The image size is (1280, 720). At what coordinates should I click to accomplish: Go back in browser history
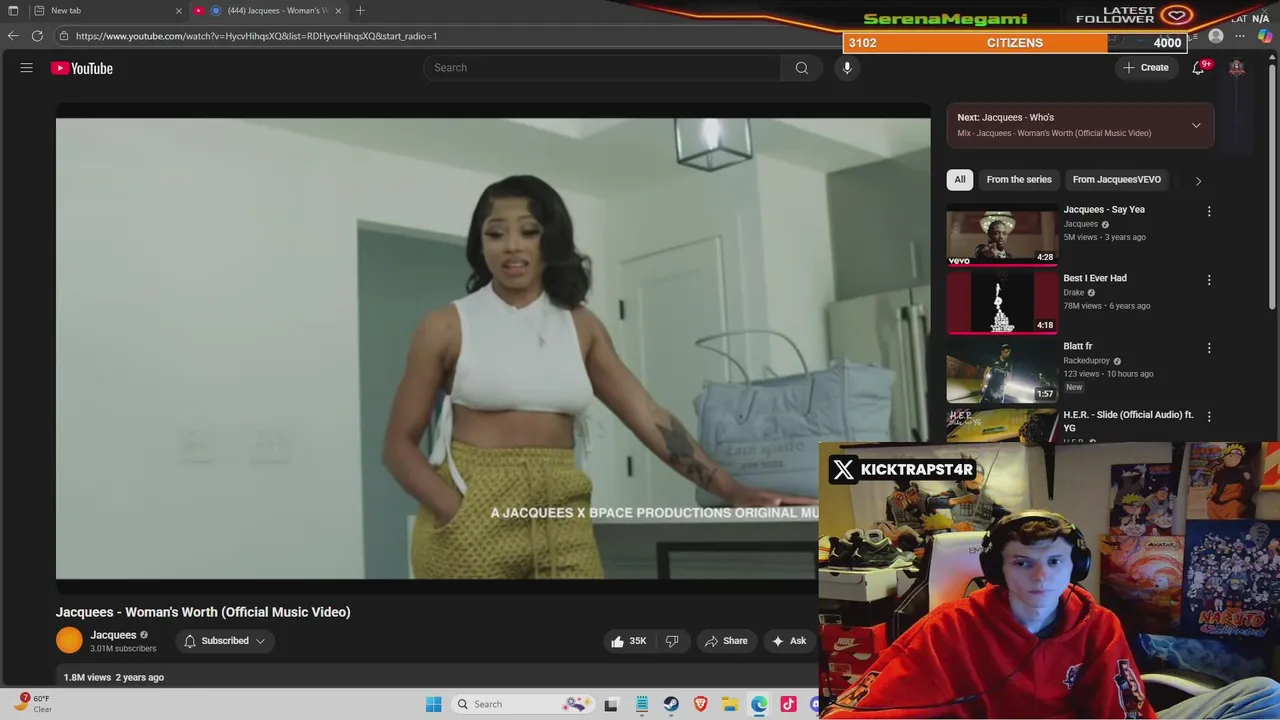coord(12,36)
